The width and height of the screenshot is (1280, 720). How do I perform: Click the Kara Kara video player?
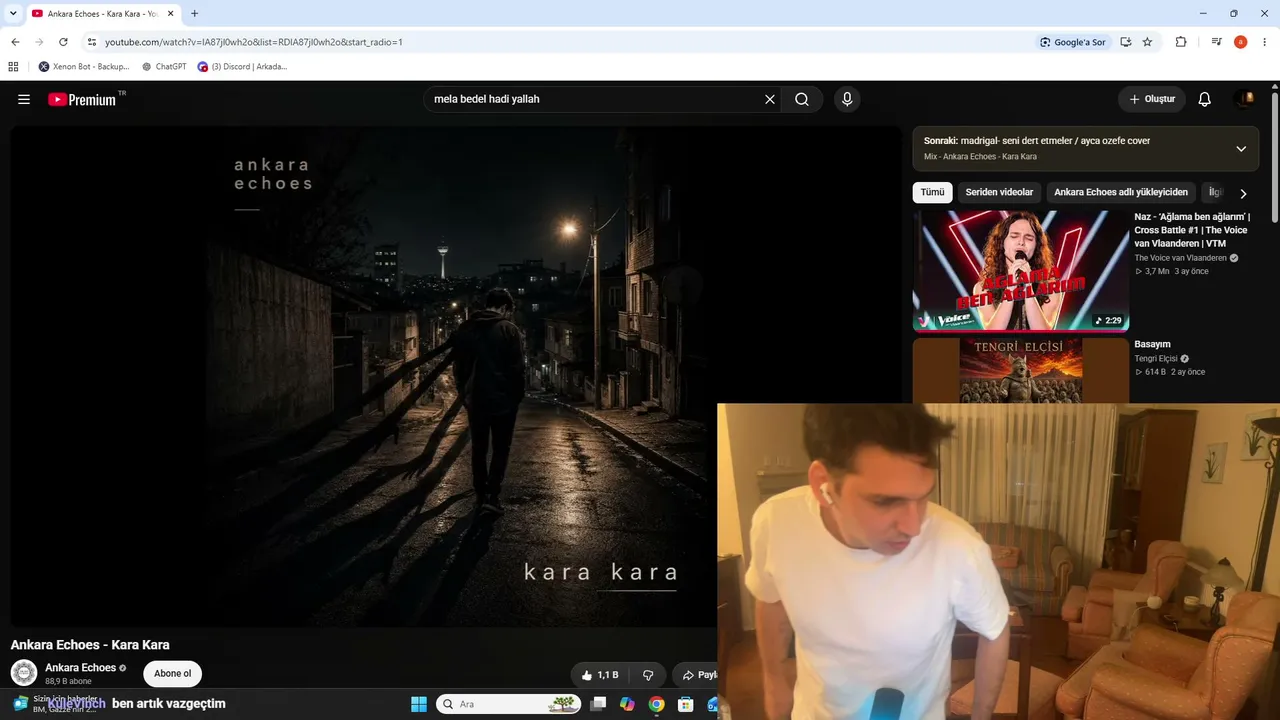[x=457, y=376]
